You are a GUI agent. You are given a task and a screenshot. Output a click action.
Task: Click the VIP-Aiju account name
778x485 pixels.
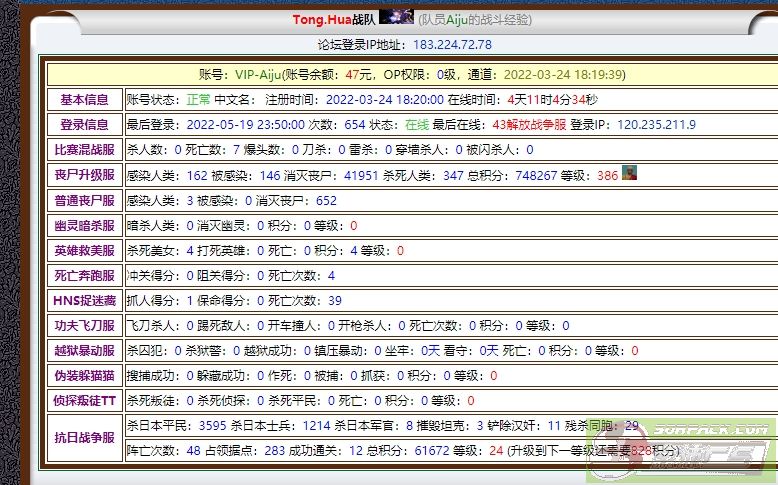258,74
